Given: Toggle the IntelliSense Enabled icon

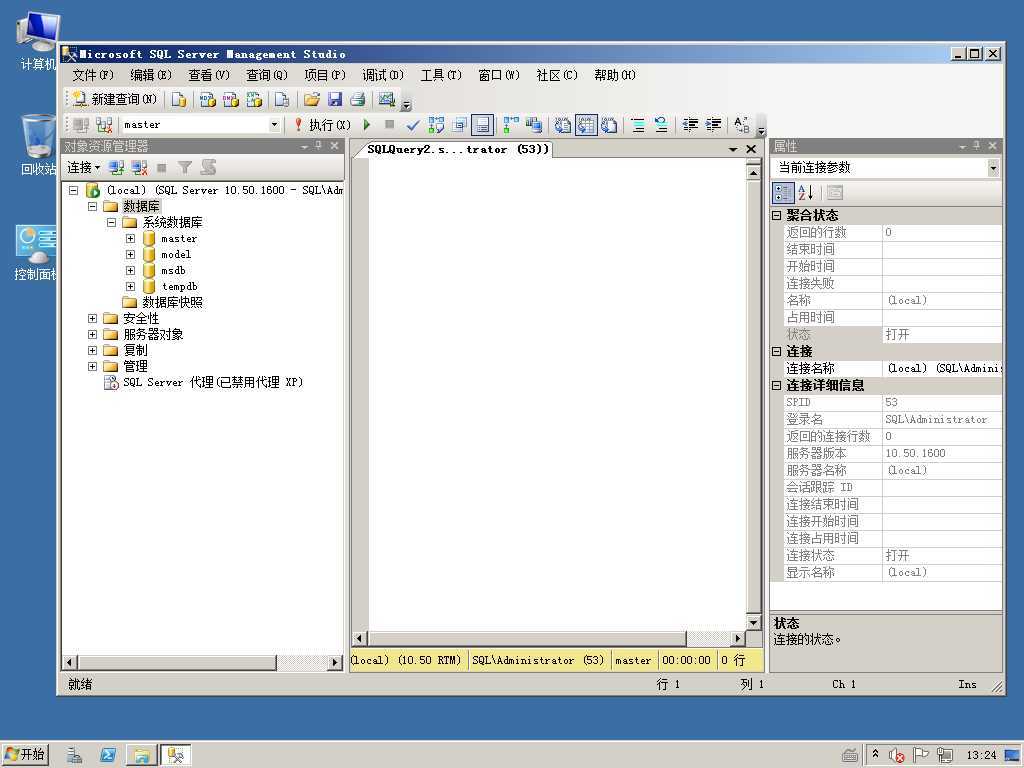Looking at the screenshot, I should point(482,125).
